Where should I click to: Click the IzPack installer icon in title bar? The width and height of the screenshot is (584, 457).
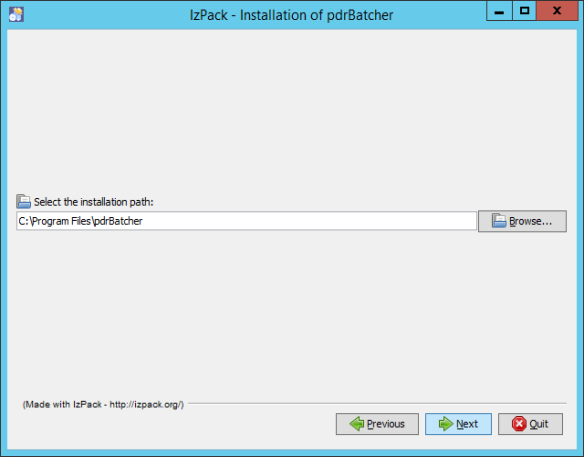[x=16, y=15]
